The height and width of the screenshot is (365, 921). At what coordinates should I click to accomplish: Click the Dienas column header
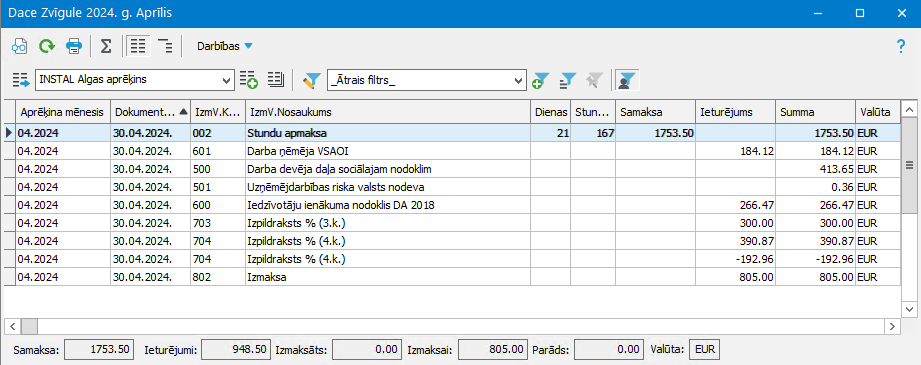(551, 112)
